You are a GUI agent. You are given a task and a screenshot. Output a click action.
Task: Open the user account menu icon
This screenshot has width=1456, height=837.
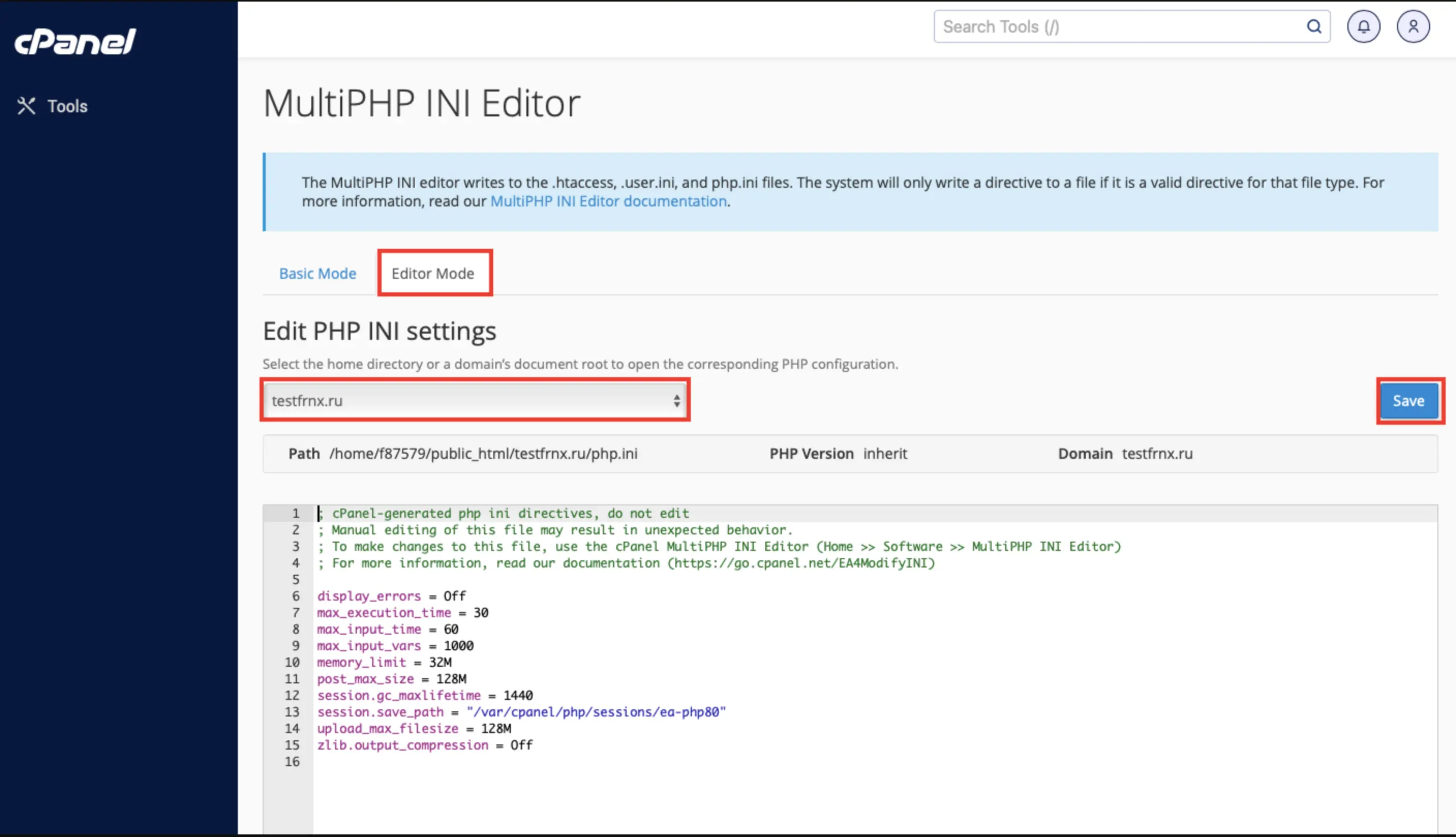point(1414,26)
